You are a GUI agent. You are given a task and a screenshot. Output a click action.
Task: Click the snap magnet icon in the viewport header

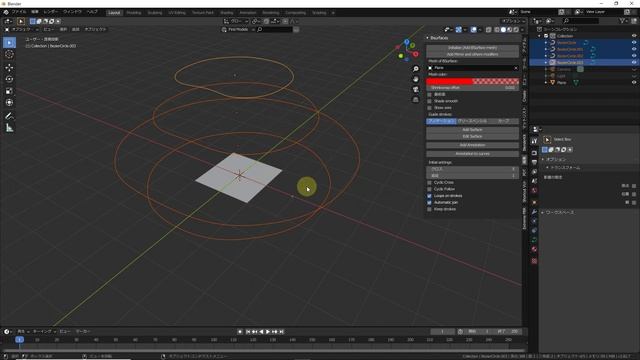(x=266, y=21)
